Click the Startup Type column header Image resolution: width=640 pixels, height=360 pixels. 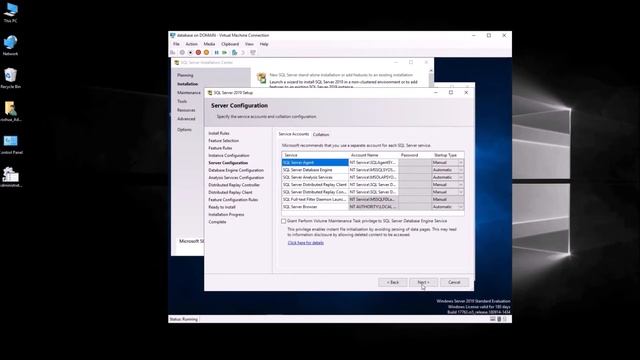point(448,155)
